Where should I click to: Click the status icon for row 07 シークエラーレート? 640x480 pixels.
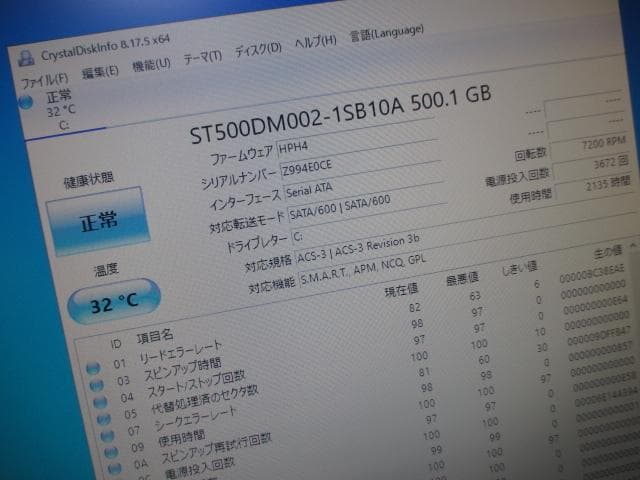[107, 435]
